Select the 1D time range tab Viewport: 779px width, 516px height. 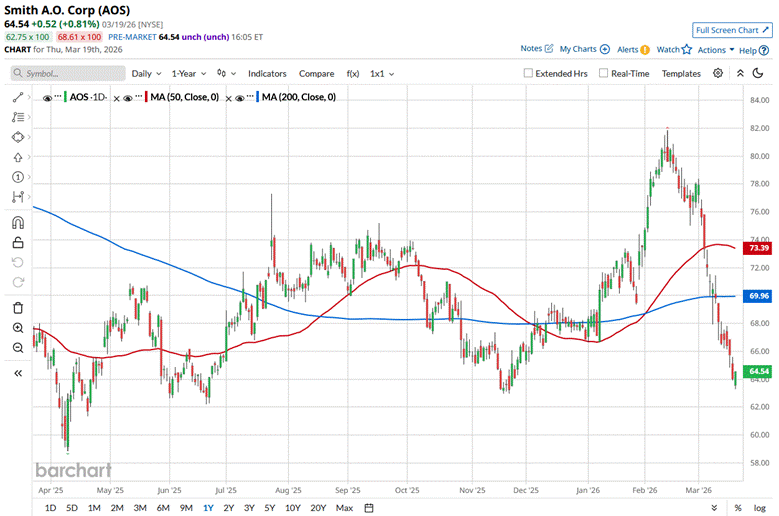[x=50, y=508]
